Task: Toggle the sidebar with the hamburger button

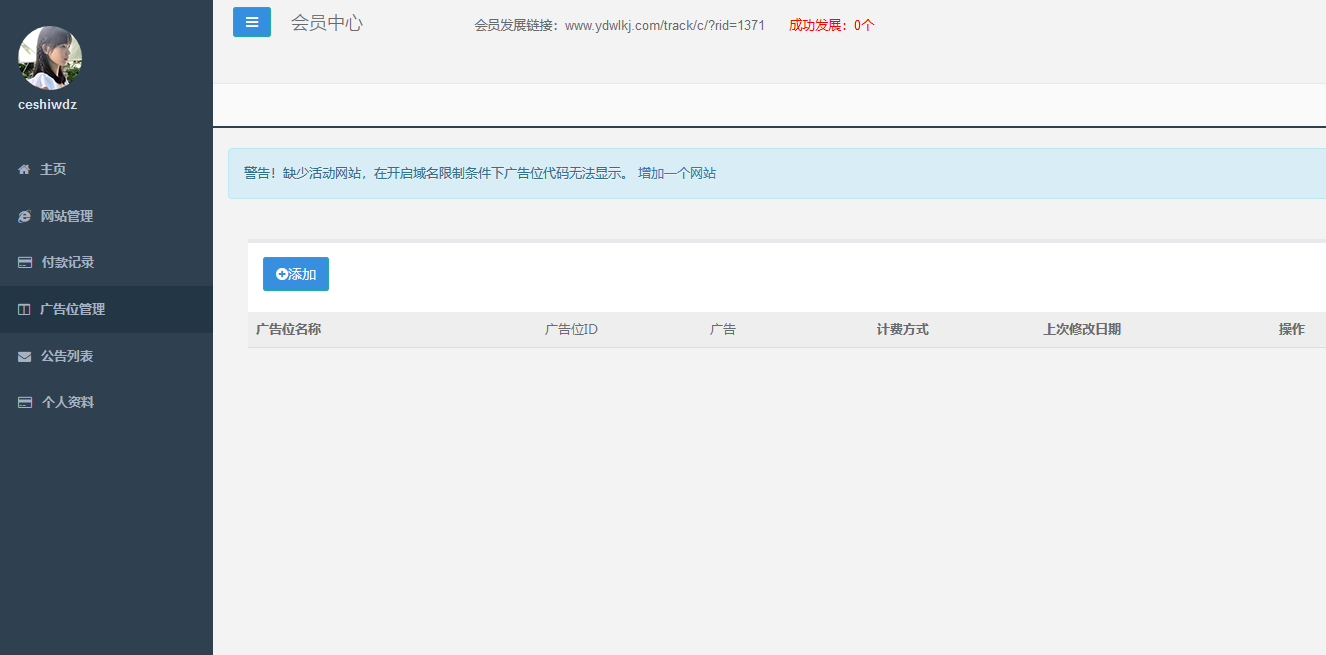Action: tap(252, 22)
